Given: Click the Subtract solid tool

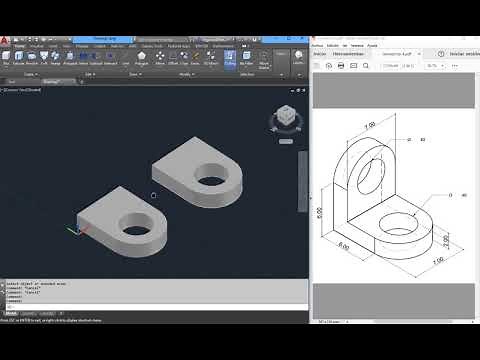Looking at the screenshot, I should (96, 57).
